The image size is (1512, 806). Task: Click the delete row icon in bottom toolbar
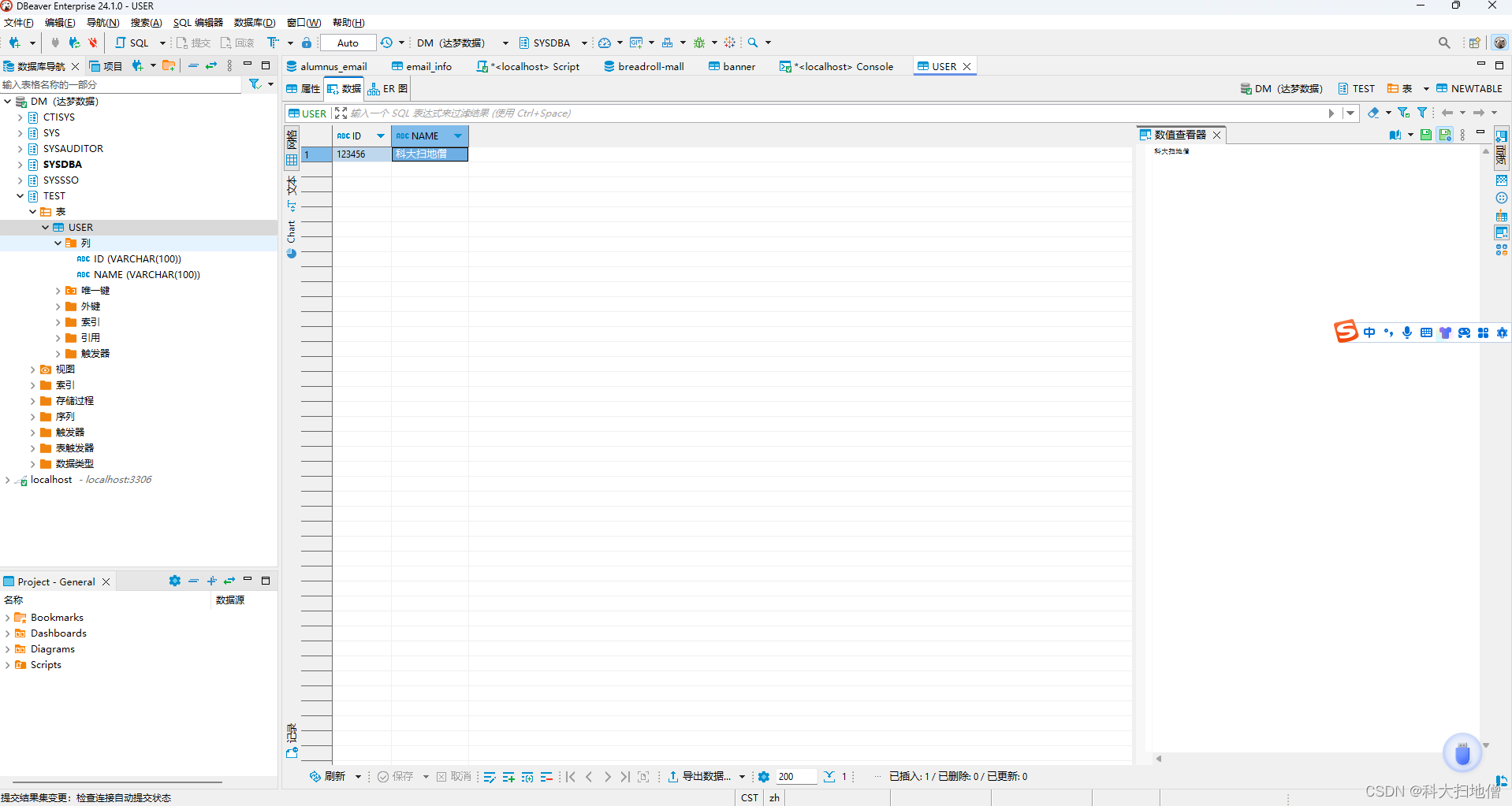click(546, 777)
